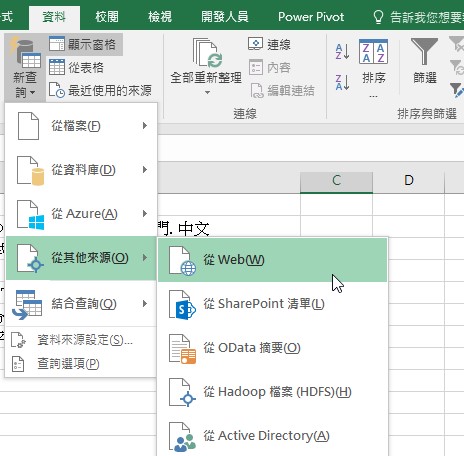Click the query options checklist icon
The image size is (464, 456).
18,364
